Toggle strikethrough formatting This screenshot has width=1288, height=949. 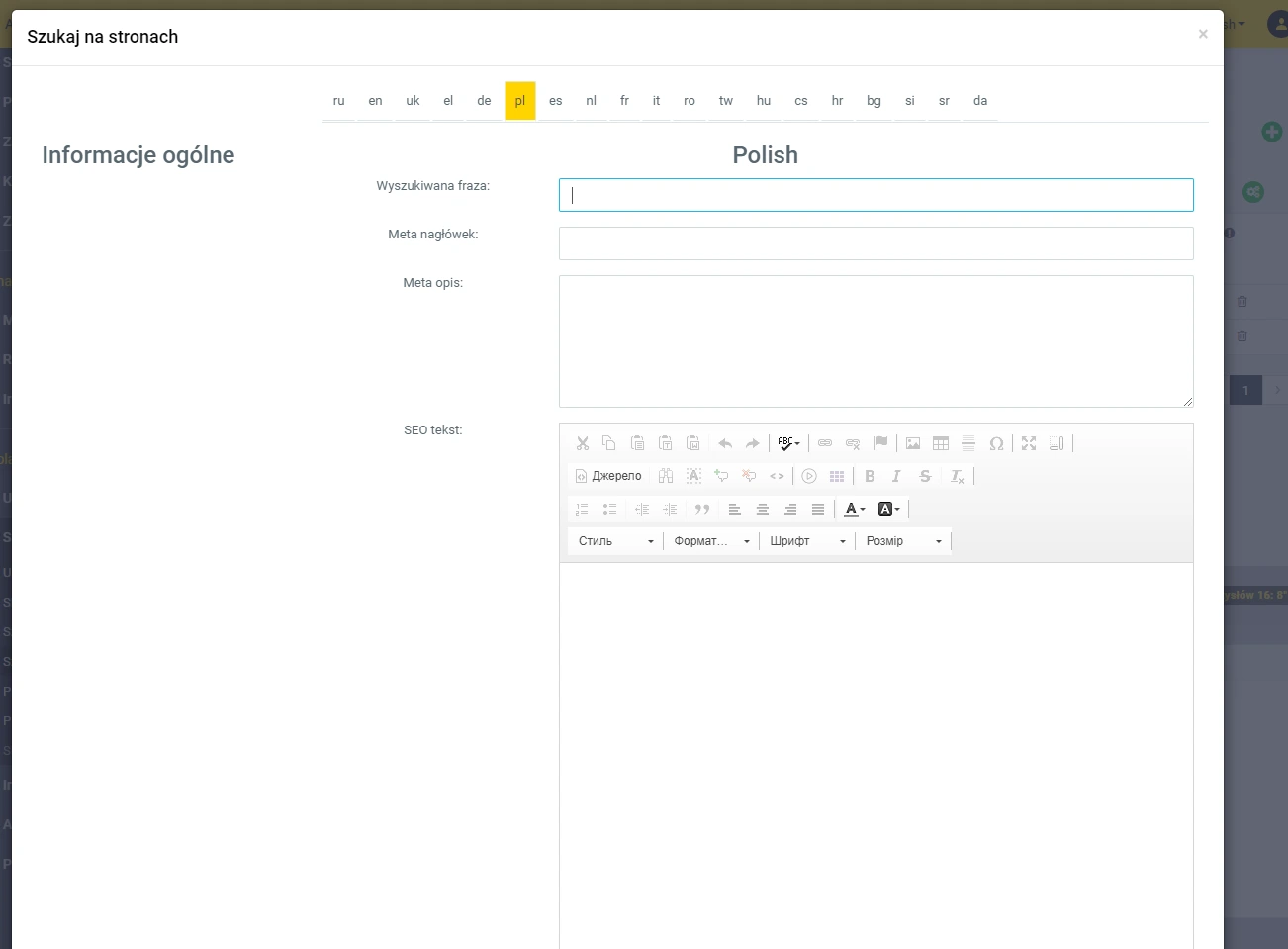tap(925, 476)
